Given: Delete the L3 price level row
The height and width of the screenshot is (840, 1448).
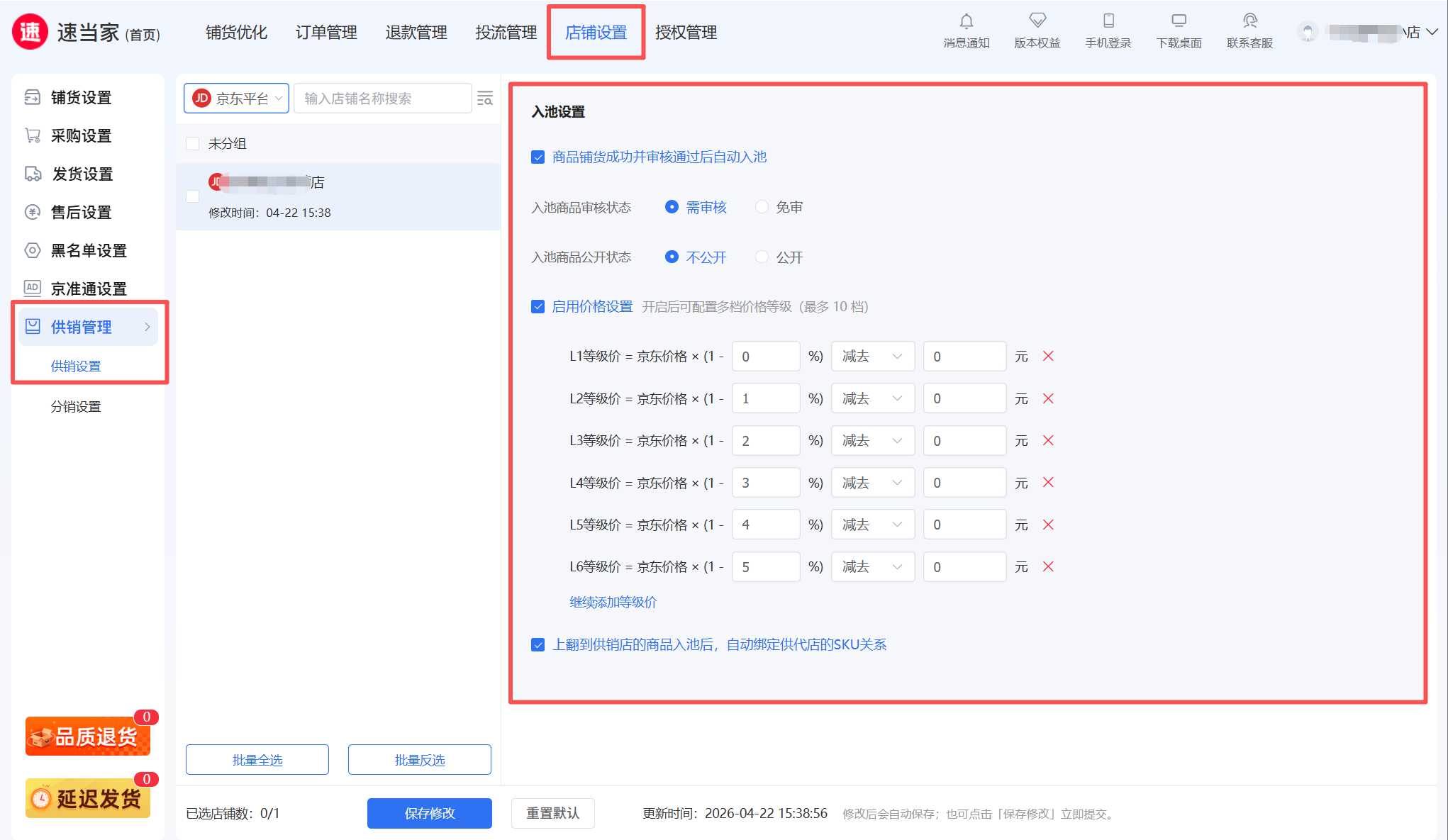Looking at the screenshot, I should [1048, 440].
